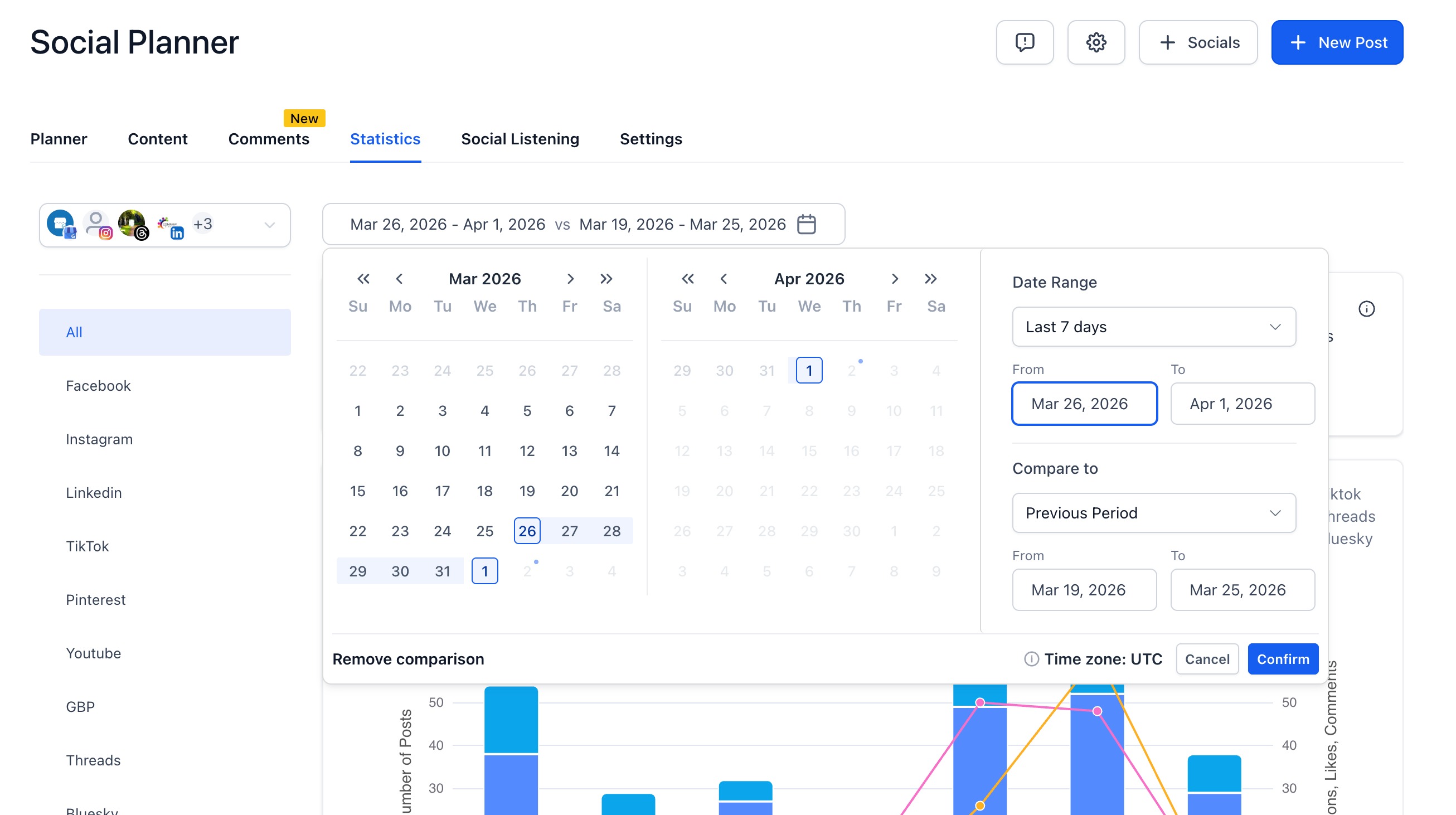Click Remove comparison link
The image size is (1456, 815).
tap(408, 659)
